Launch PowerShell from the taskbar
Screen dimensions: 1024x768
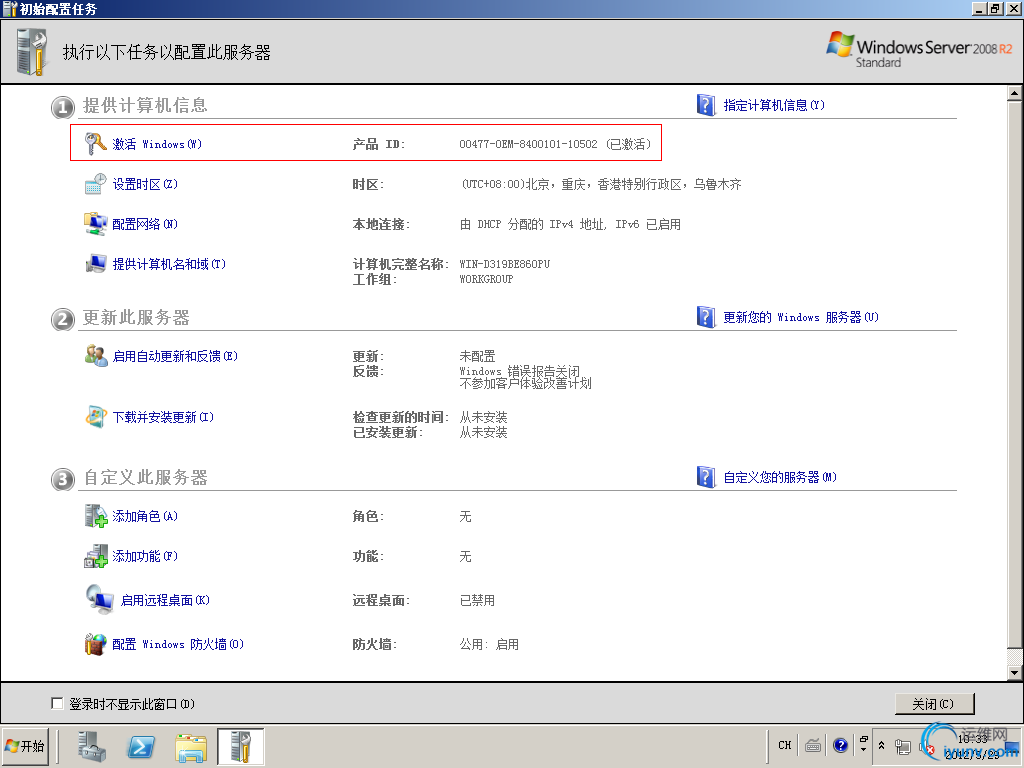coord(140,746)
